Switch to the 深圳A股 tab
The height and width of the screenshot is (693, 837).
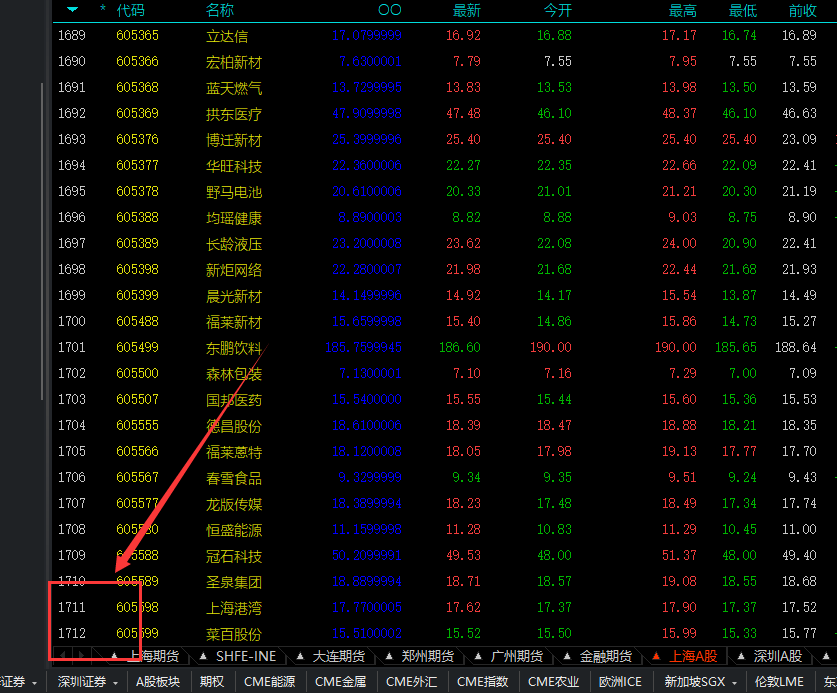(778, 656)
